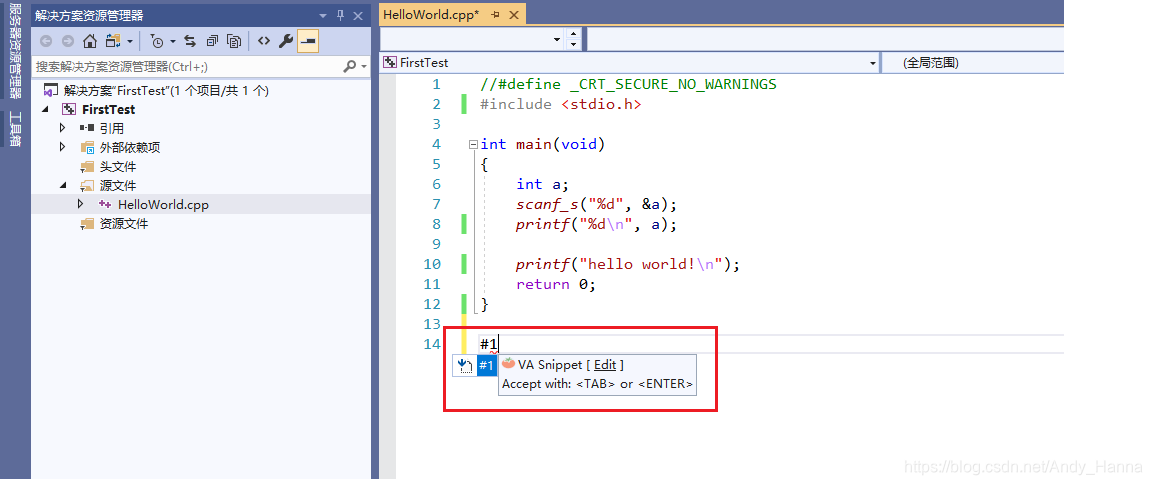Expand the 引用 node

click(x=63, y=129)
